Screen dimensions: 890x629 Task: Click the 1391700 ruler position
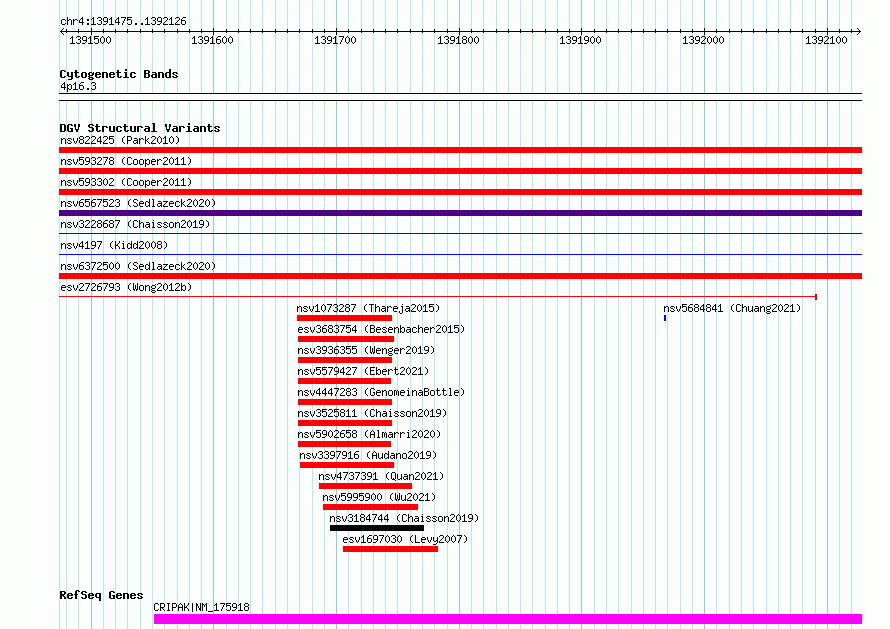335,40
